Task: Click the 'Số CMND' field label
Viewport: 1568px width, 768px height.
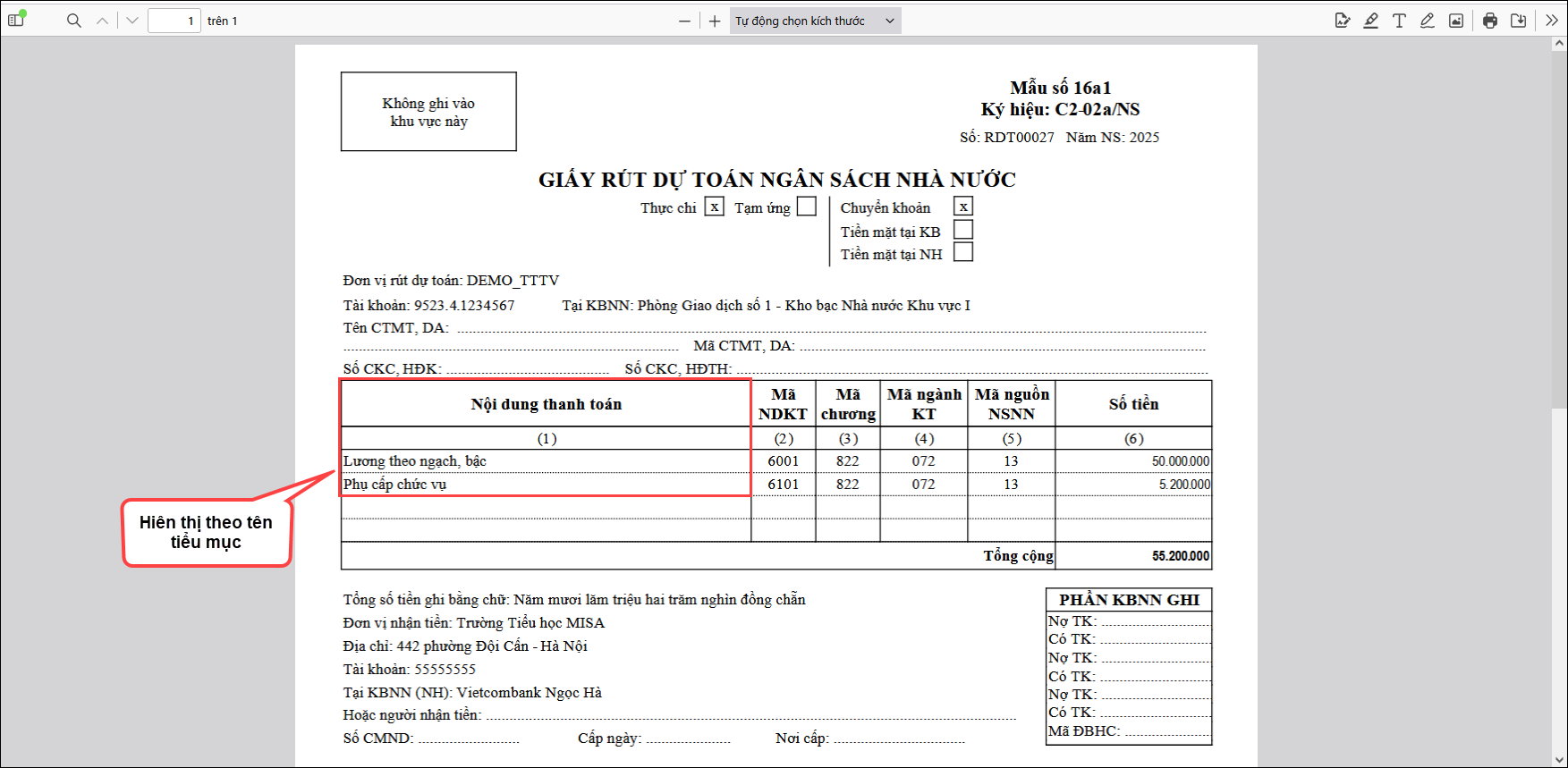Action: click(378, 738)
